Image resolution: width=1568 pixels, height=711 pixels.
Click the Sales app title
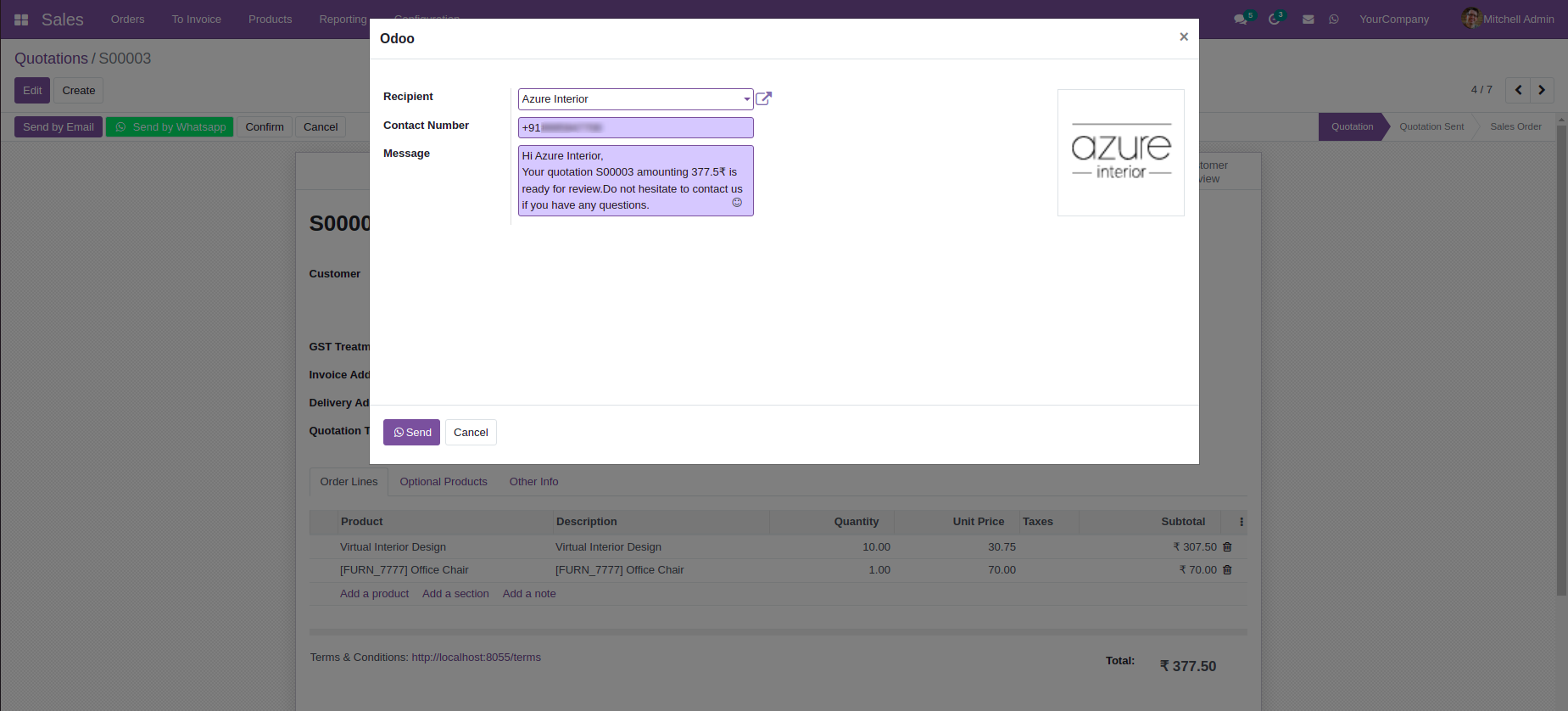pyautogui.click(x=63, y=20)
